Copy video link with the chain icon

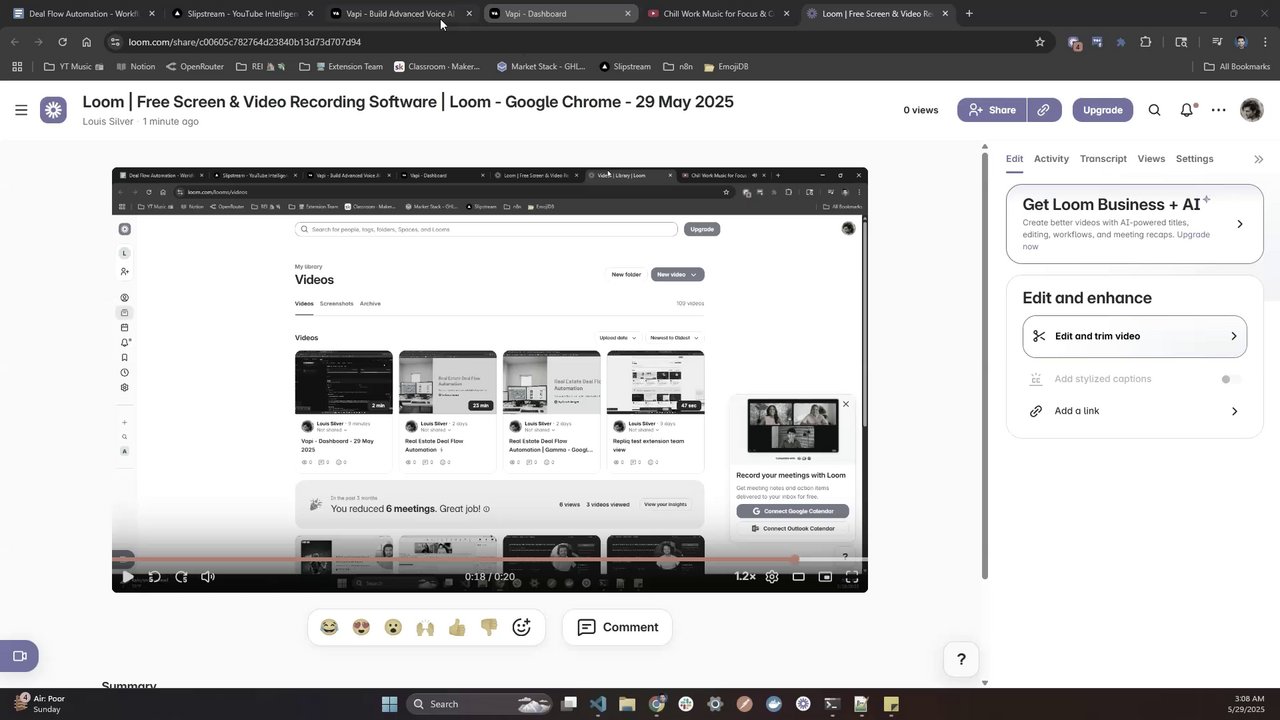pyautogui.click(x=1043, y=110)
